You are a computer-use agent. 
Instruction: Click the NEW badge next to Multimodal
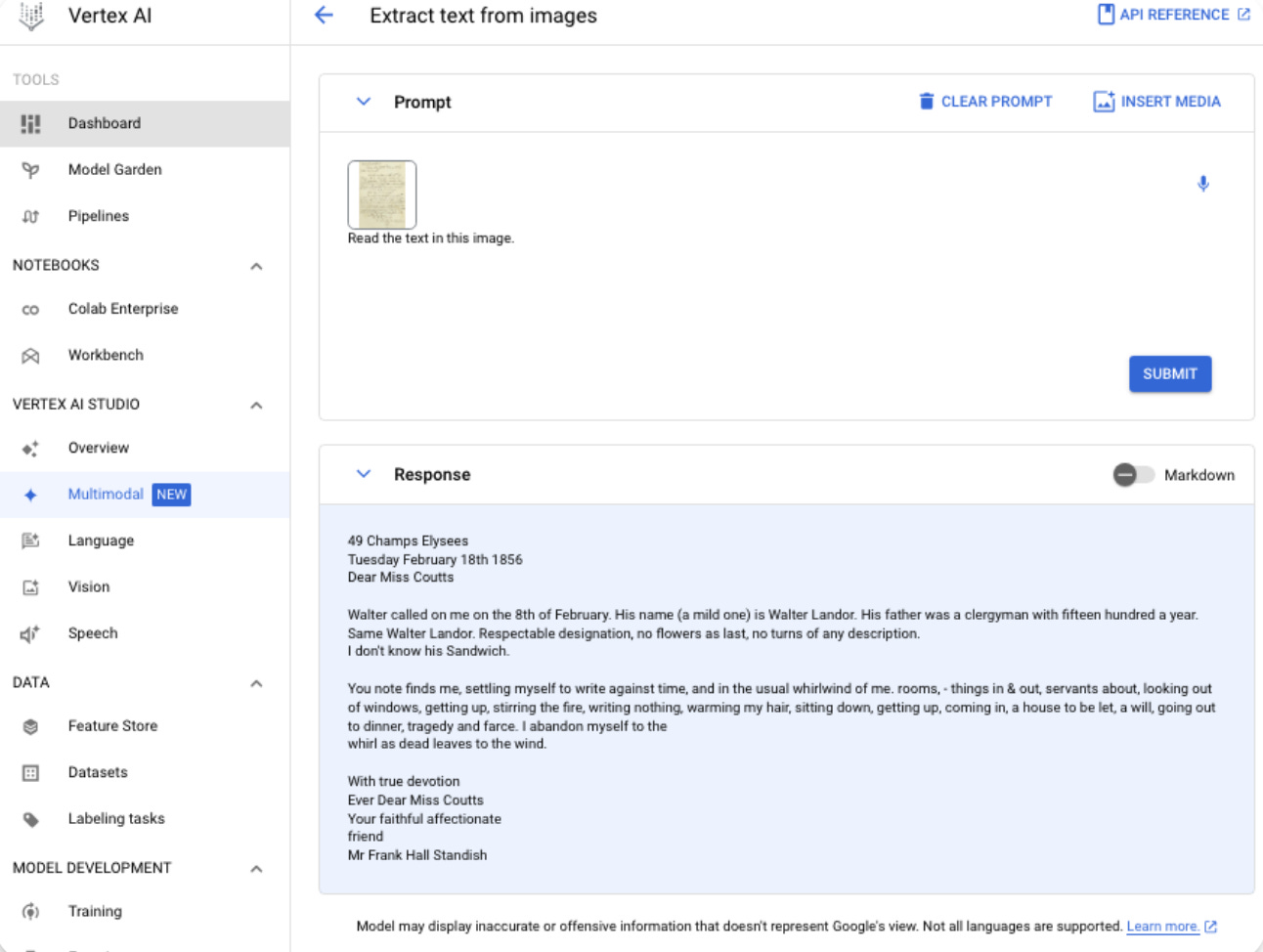(x=171, y=495)
